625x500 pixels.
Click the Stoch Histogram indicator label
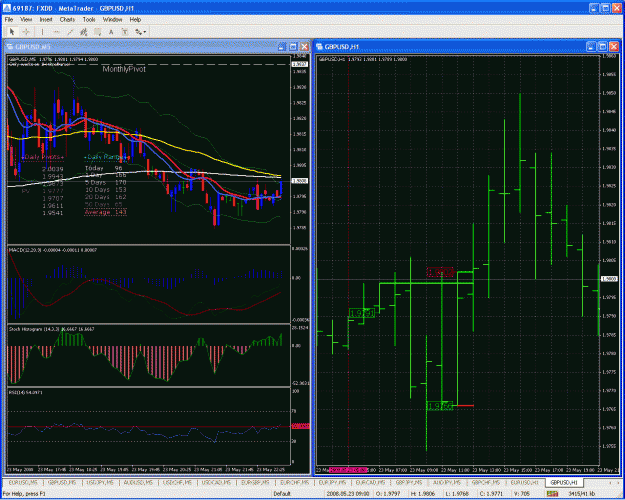(x=51, y=329)
